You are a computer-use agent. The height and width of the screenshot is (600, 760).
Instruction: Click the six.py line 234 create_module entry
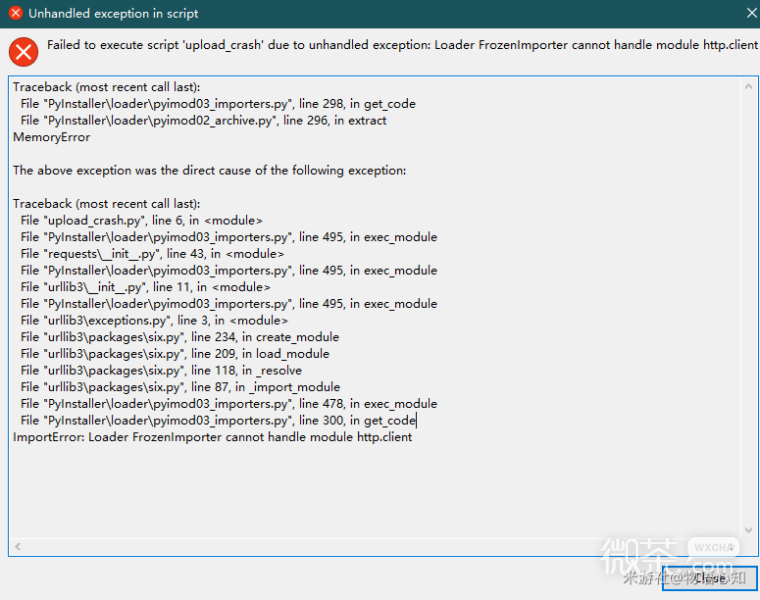point(179,337)
